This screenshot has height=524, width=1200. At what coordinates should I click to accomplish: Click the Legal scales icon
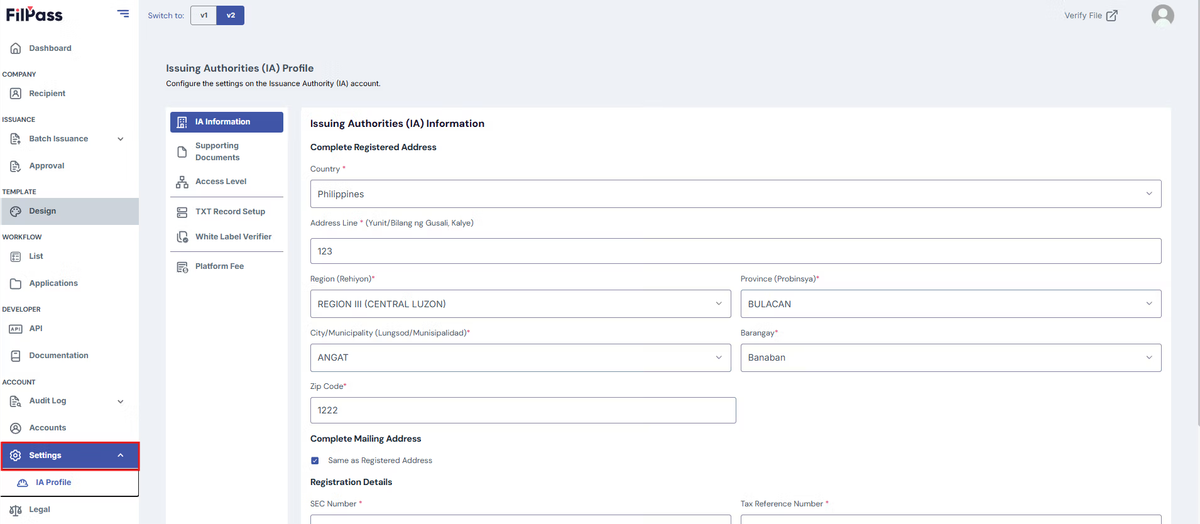(x=15, y=510)
